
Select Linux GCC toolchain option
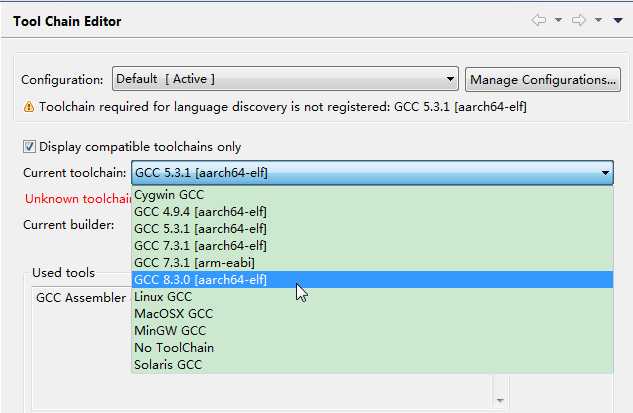(372, 296)
